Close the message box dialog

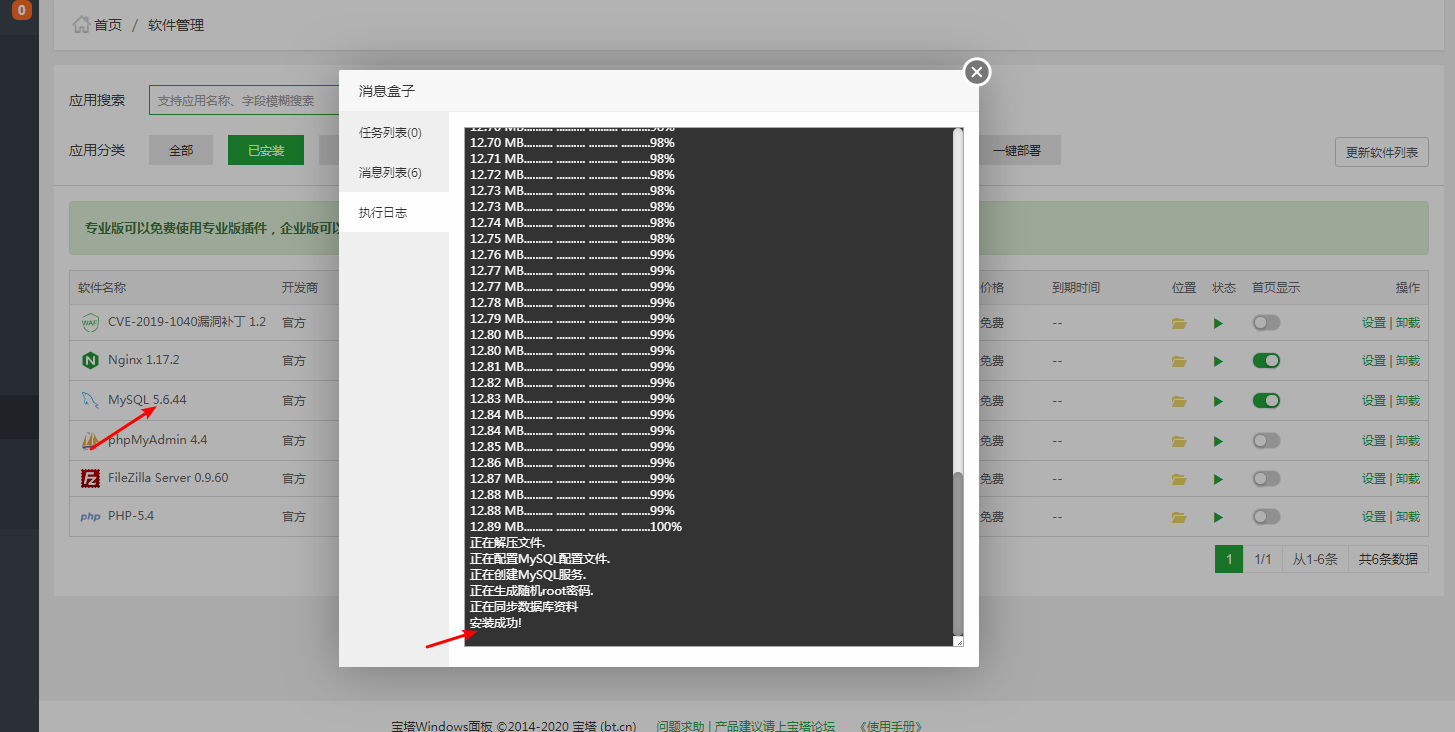[x=977, y=72]
